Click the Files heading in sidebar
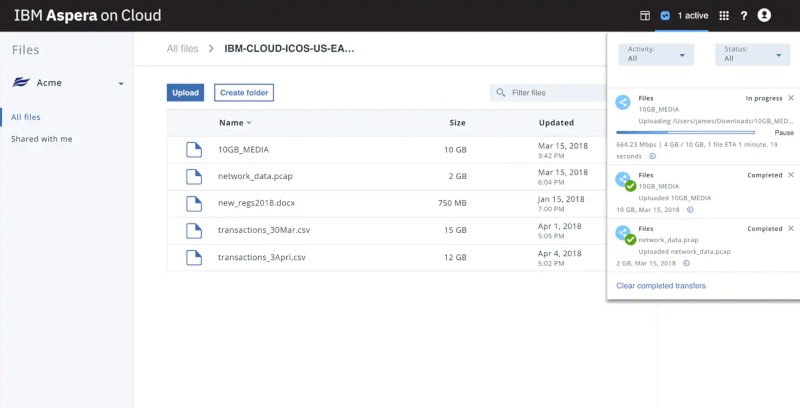The width and height of the screenshot is (800, 408). (26, 50)
